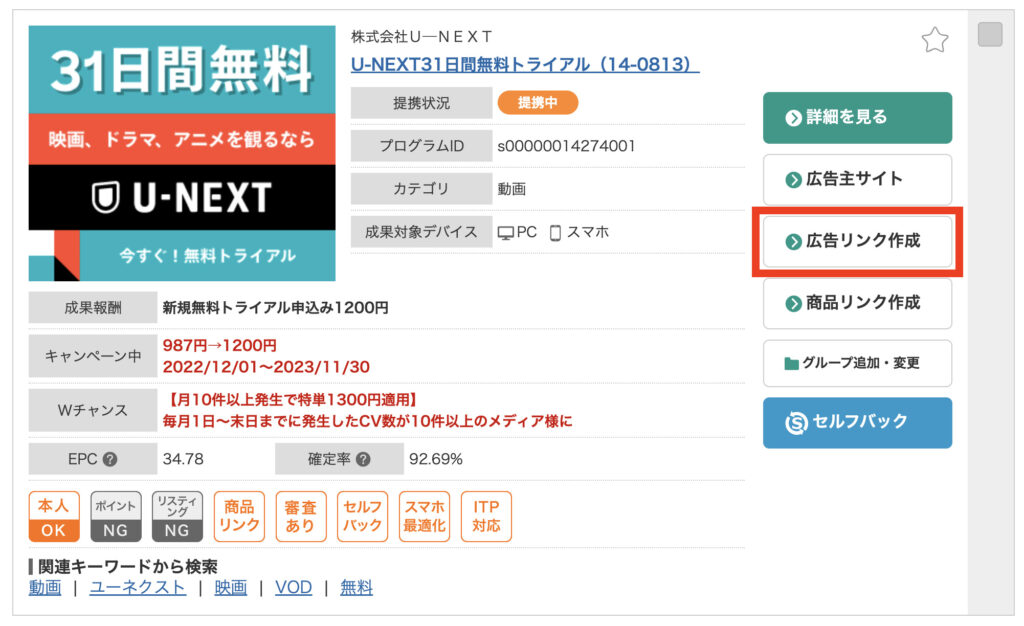Click Wチャンス line 毎月1日〜末日までに発生したCV数

click(x=368, y=421)
